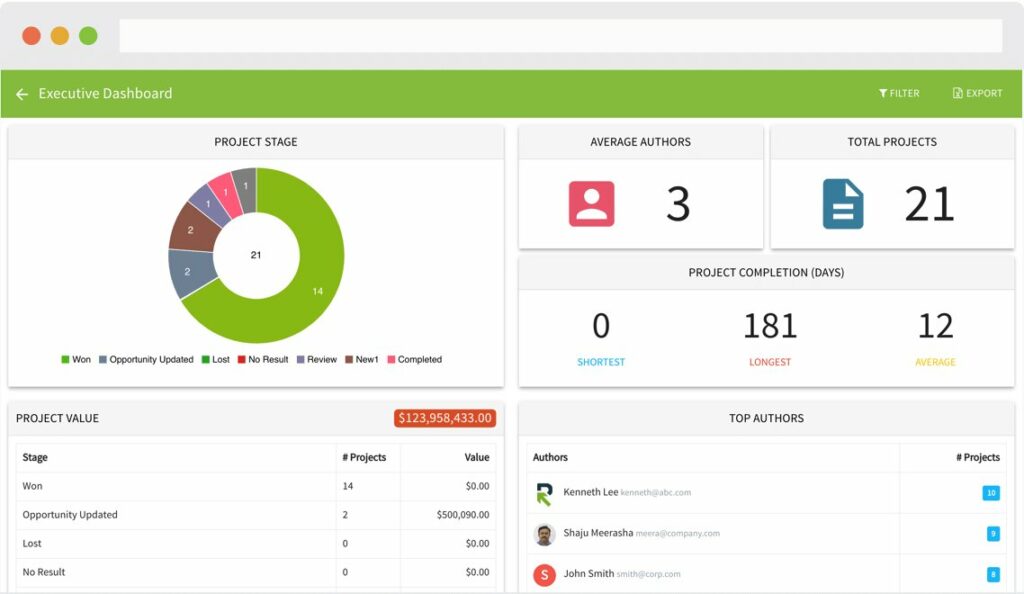Toggle the Won legend entry in chart
Image resolution: width=1024 pixels, height=594 pixels.
click(76, 360)
